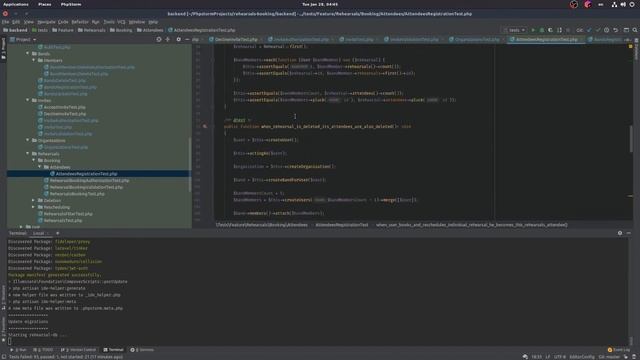Open the Services tool window button

tap(142, 350)
